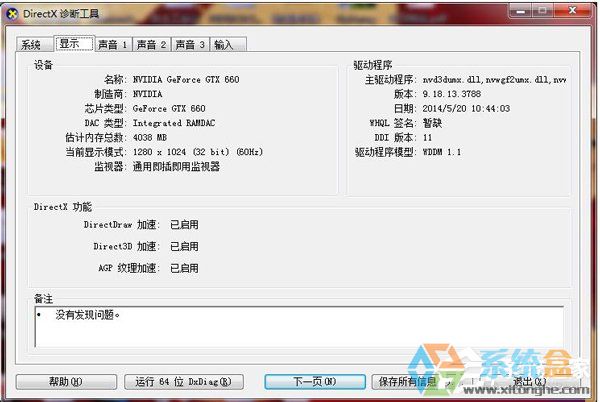Click the 设备 group label
This screenshot has width=600, height=402.
[43, 65]
